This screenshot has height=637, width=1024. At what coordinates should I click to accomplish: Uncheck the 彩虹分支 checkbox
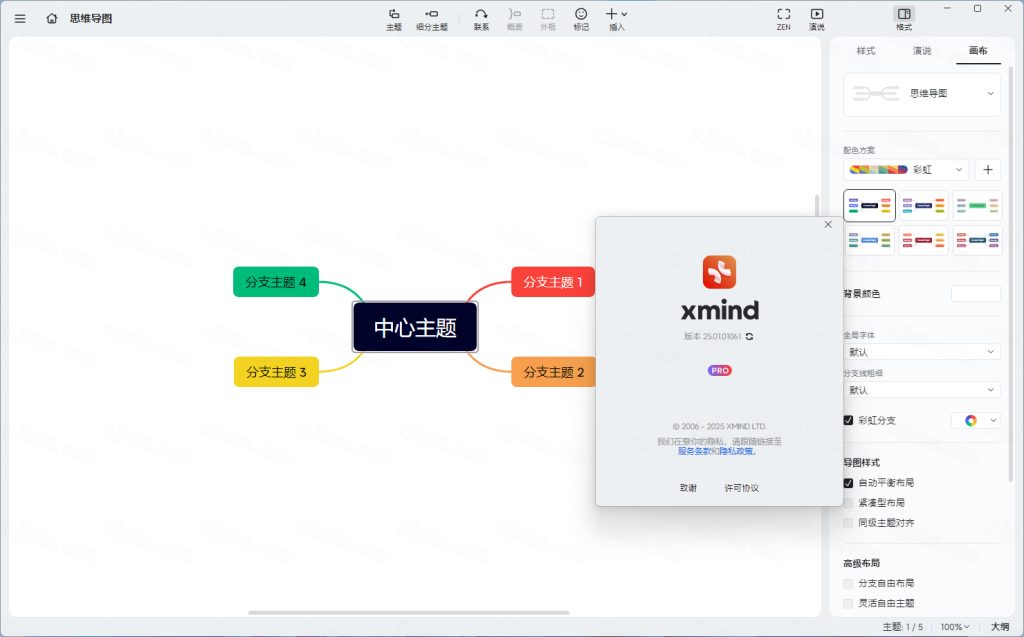pyautogui.click(x=848, y=420)
